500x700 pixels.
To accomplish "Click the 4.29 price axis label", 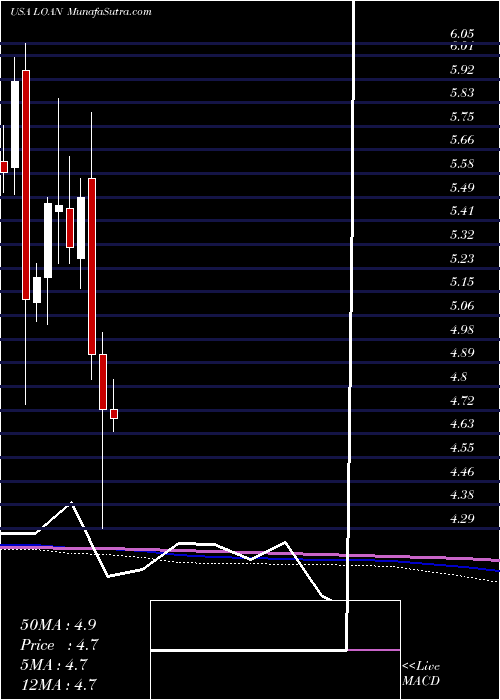I will pyautogui.click(x=462, y=519).
